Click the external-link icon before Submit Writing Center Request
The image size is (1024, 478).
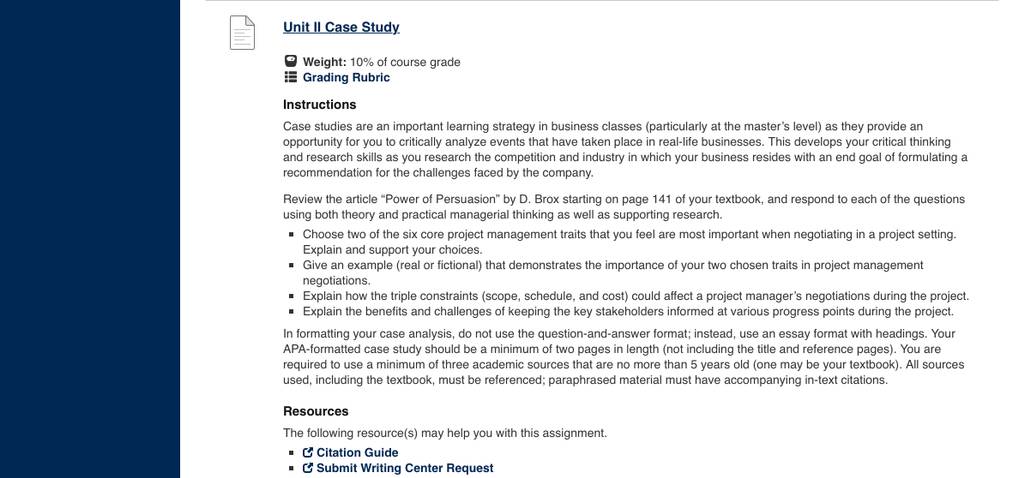(x=308, y=468)
